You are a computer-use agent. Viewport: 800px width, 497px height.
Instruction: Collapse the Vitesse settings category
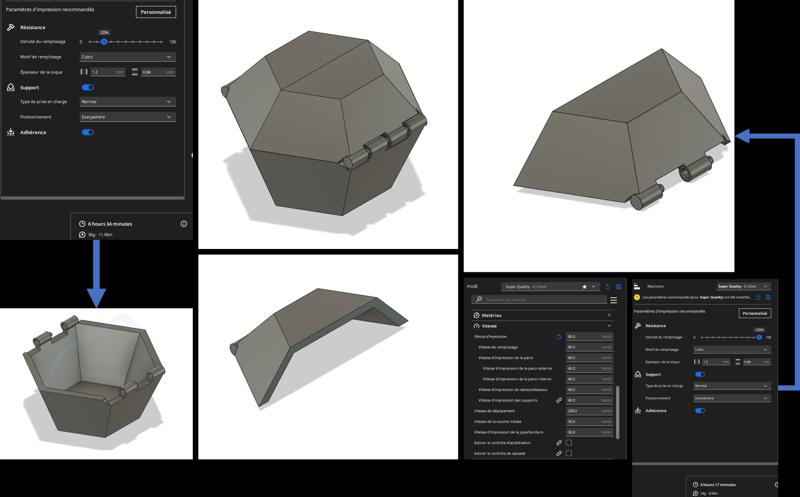pyautogui.click(x=542, y=326)
